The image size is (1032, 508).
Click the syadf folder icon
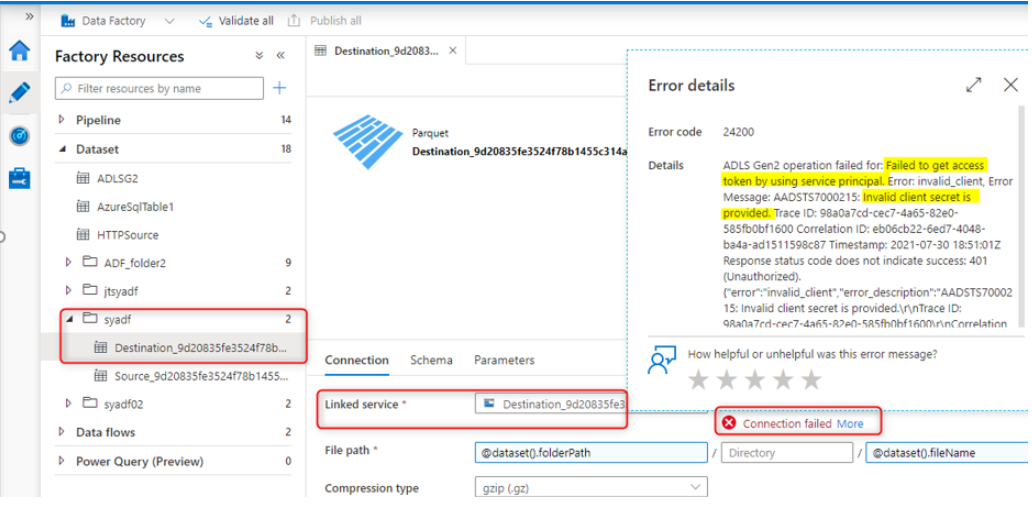click(x=90, y=318)
